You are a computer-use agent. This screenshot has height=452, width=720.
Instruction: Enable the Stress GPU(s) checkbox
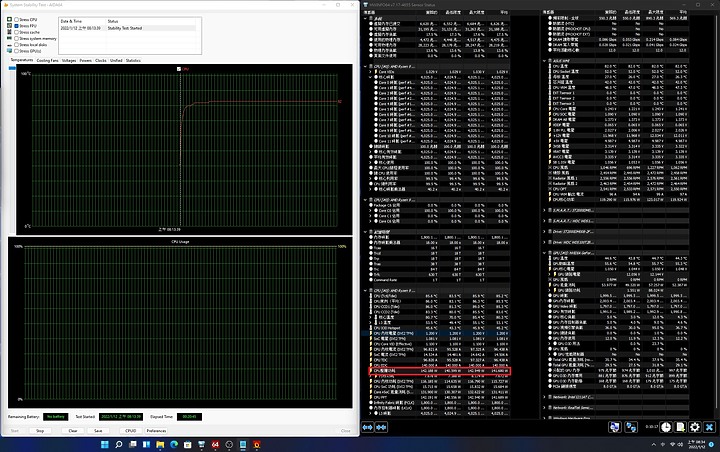17,51
